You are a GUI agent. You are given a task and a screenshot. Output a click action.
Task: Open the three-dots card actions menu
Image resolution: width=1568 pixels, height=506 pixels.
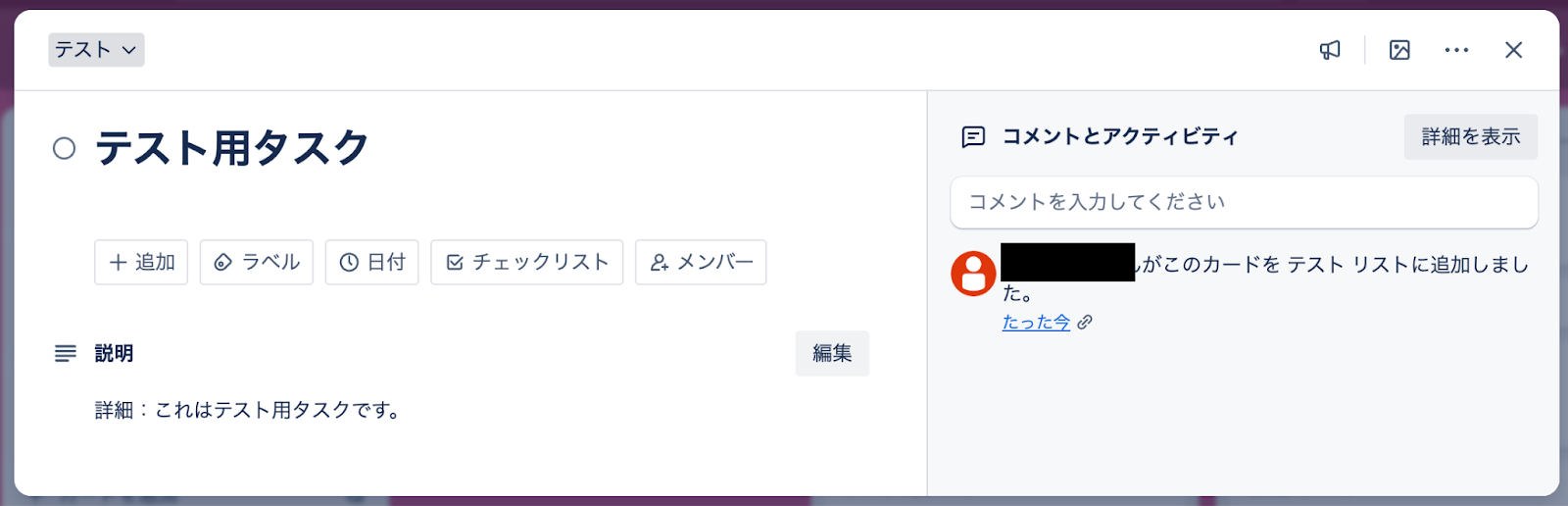1456,50
